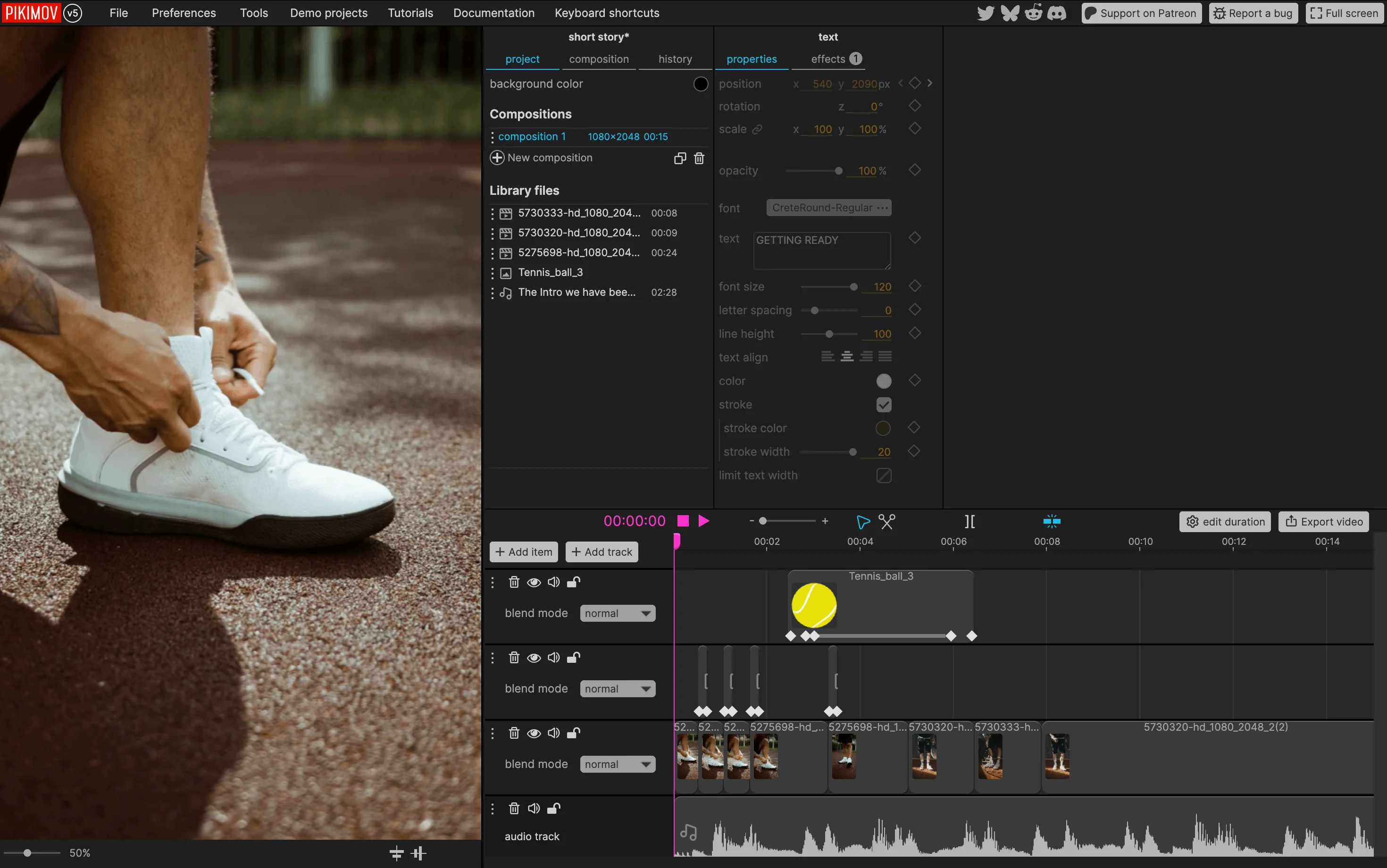Image resolution: width=1387 pixels, height=868 pixels.
Task: Open the font CreteRound-Regular selector
Action: click(828, 208)
